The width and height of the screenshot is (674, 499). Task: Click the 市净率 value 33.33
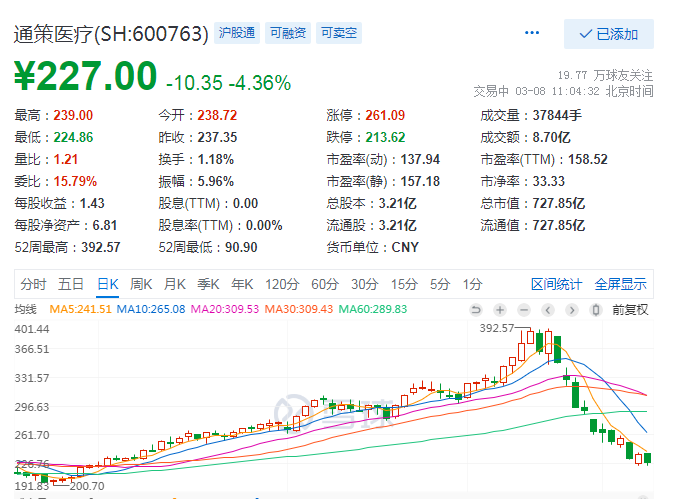(x=548, y=181)
